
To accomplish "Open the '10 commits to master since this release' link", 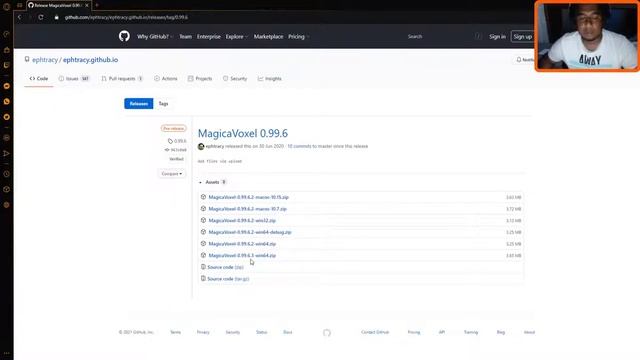I will [328, 146].
